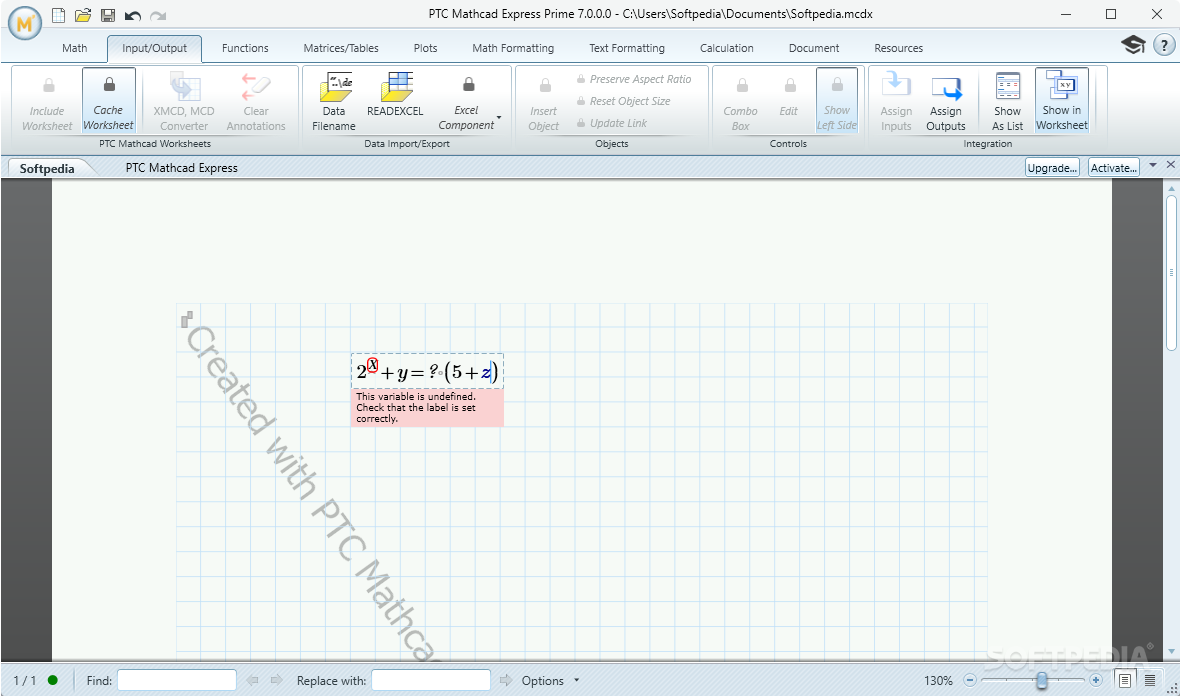Undo the last action
The image size is (1181, 697).
(x=133, y=15)
